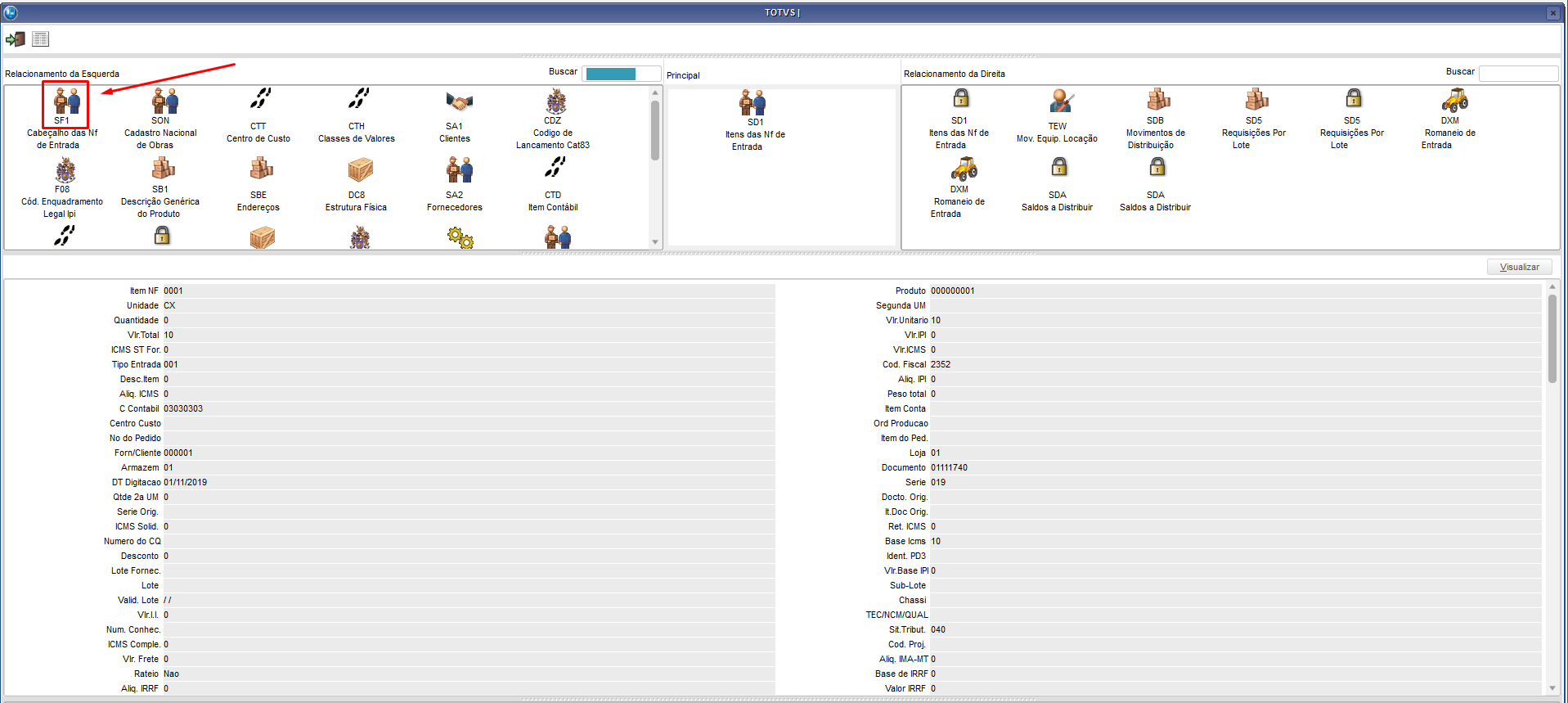Image resolution: width=1568 pixels, height=703 pixels.
Task: Select SF1 Cabeçalho das Nf de Entrada
Action: tap(65, 101)
